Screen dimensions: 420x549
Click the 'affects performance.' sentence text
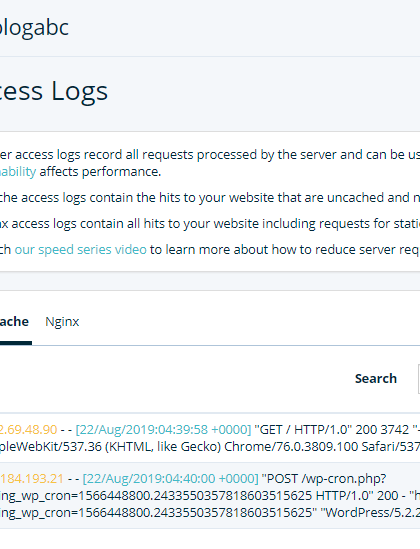(x=100, y=172)
